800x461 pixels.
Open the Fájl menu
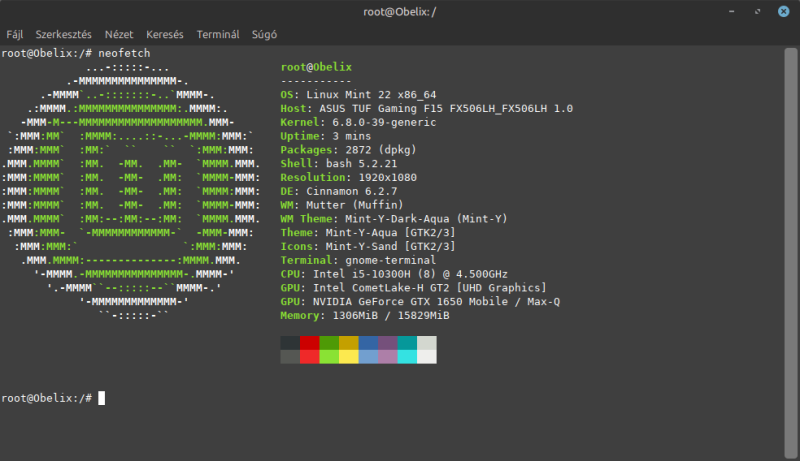(14, 35)
